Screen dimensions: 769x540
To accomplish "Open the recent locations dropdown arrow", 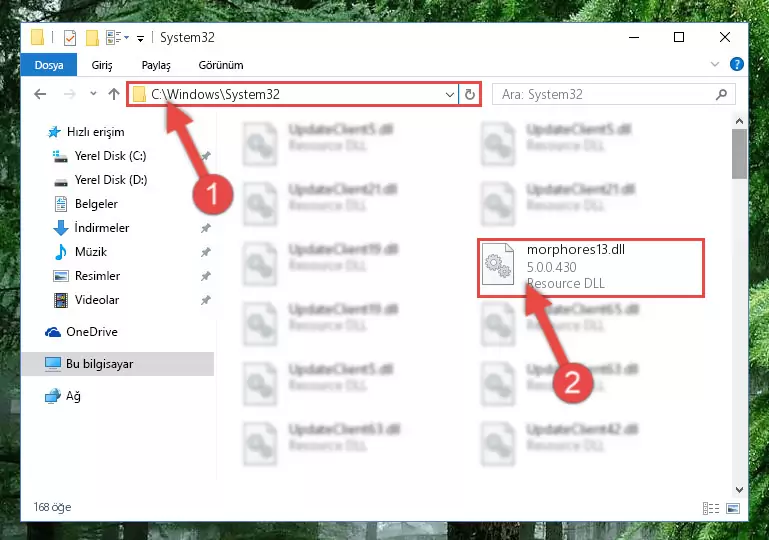I will point(93,93).
